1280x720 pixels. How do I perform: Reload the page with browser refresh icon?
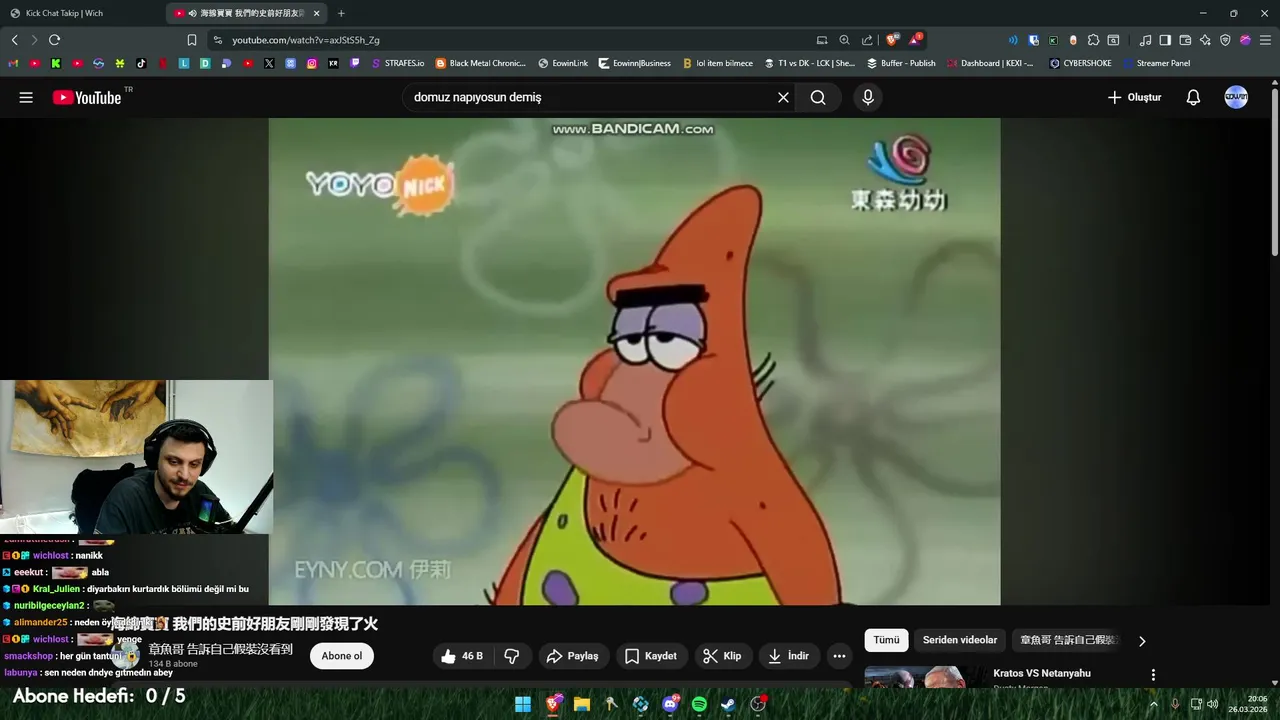pyautogui.click(x=54, y=40)
